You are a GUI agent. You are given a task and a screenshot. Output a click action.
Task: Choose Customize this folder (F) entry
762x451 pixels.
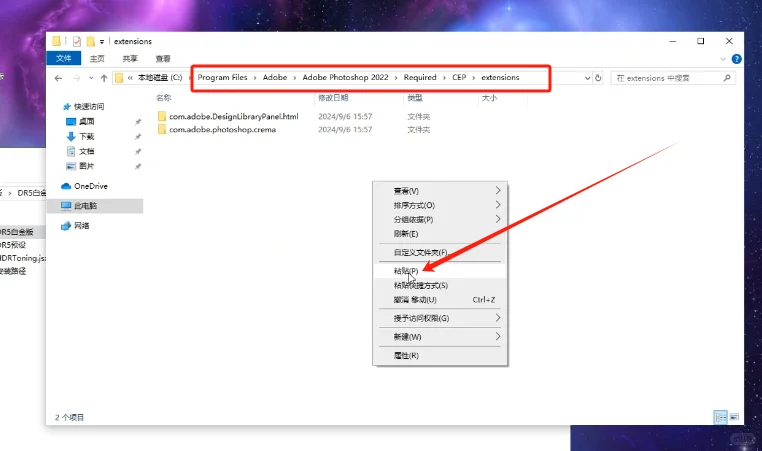pyautogui.click(x=440, y=252)
